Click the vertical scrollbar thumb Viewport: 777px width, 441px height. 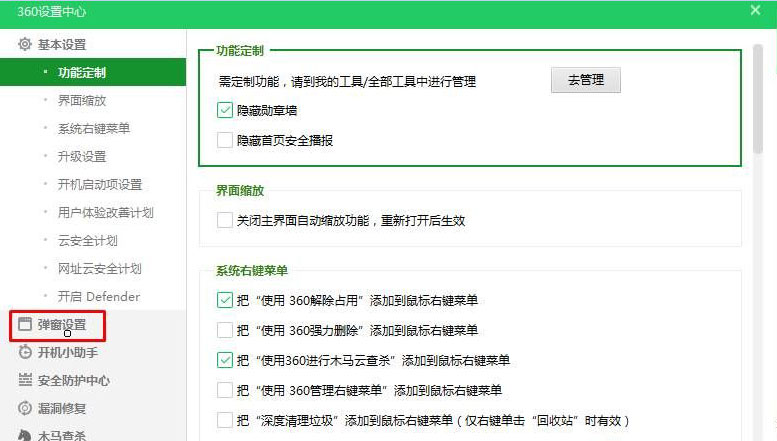click(x=758, y=99)
